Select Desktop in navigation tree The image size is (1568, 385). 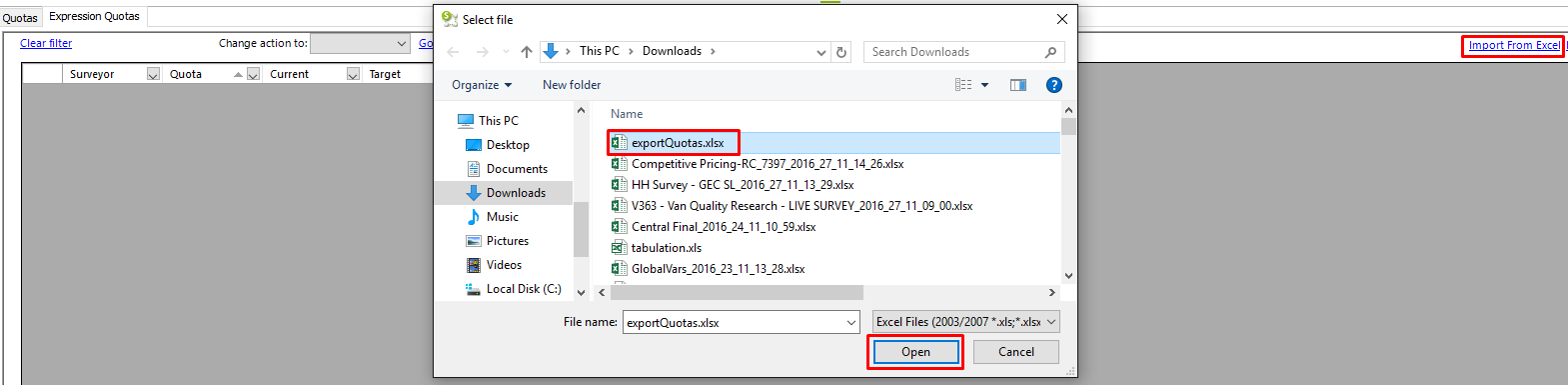(x=508, y=145)
